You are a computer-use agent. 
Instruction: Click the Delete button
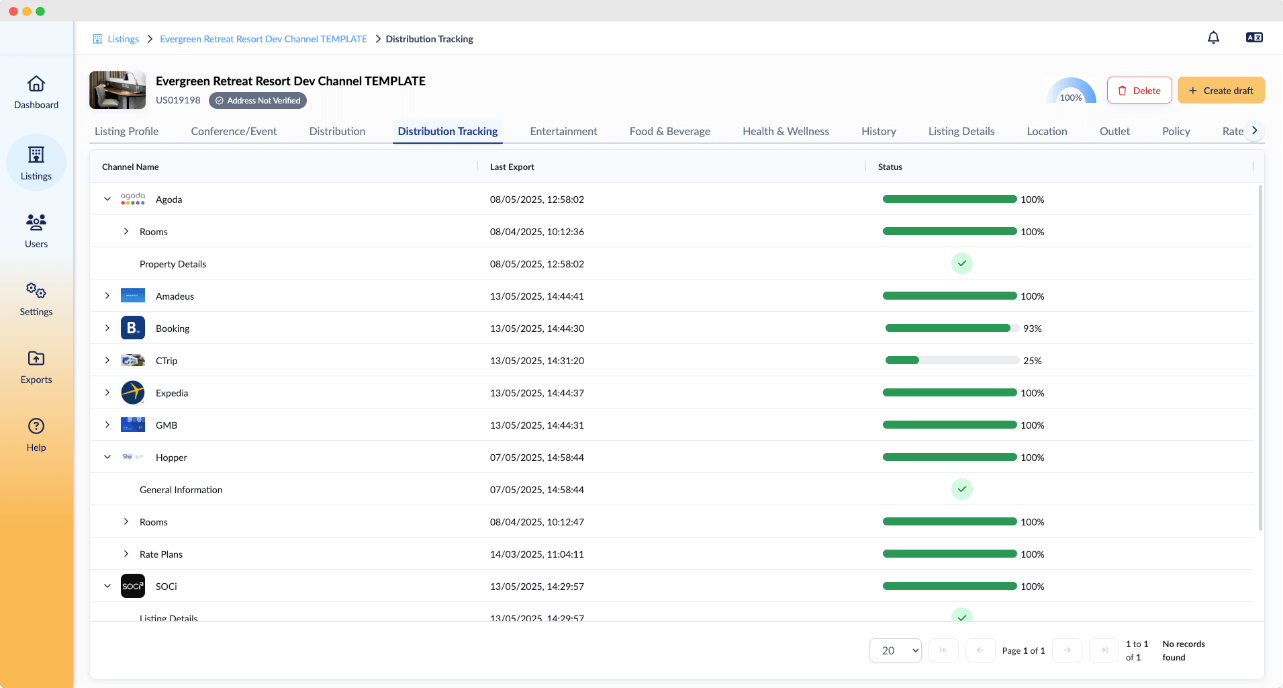[x=1139, y=90]
